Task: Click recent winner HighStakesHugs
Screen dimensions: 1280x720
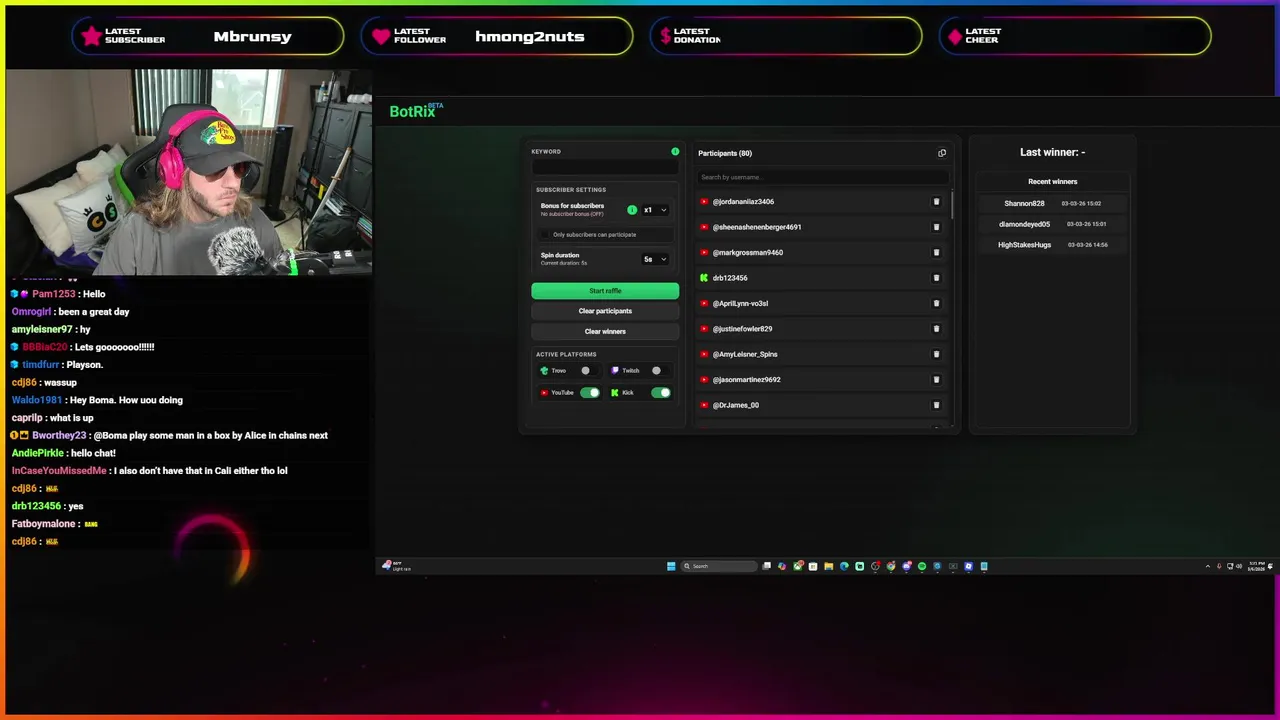Action: [1024, 245]
